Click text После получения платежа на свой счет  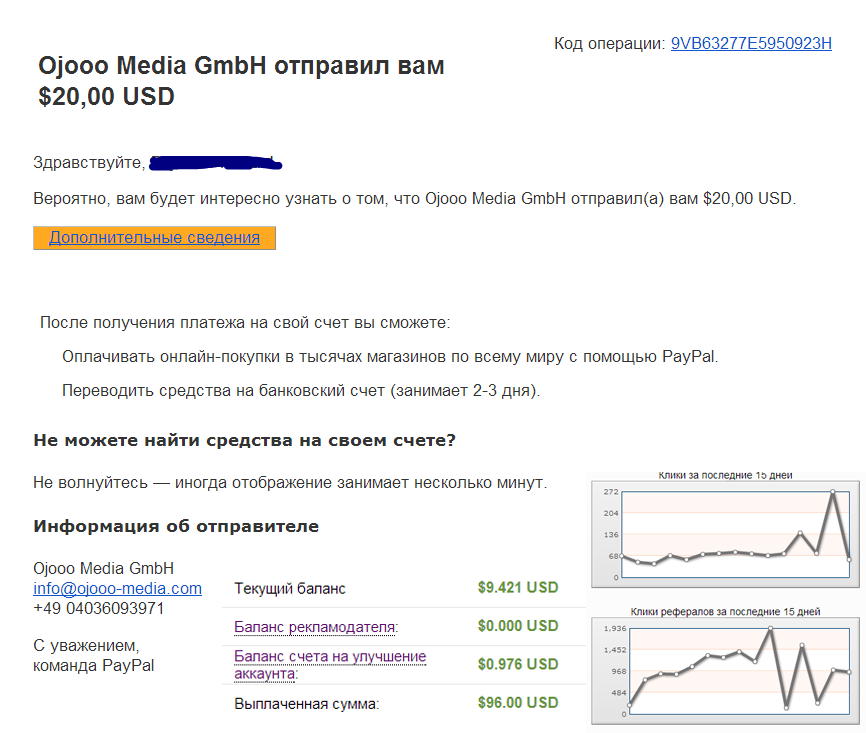click(x=245, y=323)
